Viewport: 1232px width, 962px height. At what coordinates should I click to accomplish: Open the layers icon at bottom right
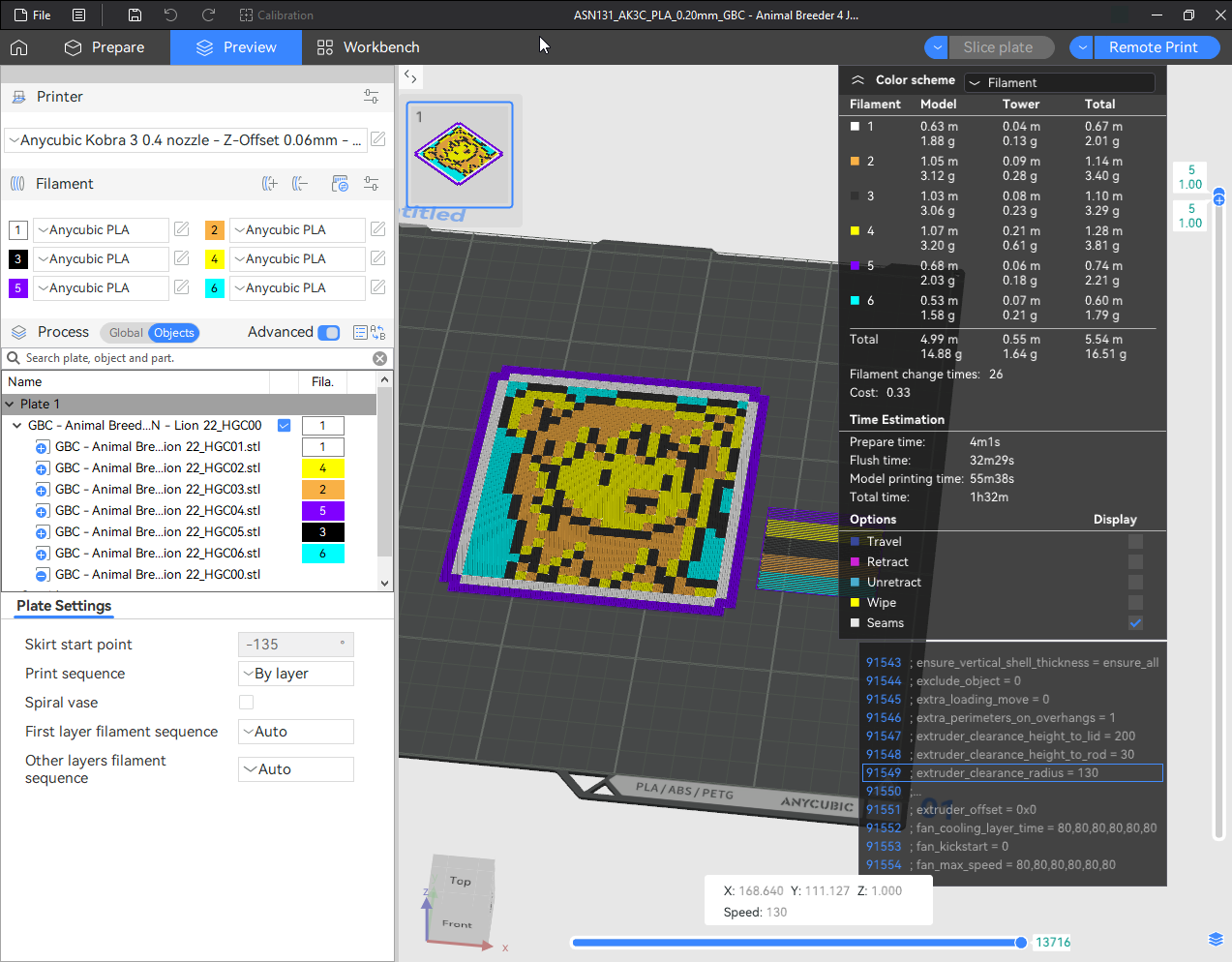pos(1216,939)
